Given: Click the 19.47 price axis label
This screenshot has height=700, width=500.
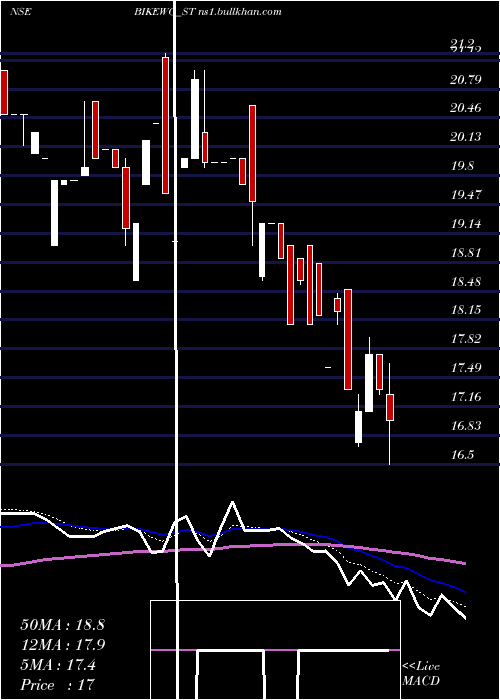Looking at the screenshot, I should [x=466, y=195].
